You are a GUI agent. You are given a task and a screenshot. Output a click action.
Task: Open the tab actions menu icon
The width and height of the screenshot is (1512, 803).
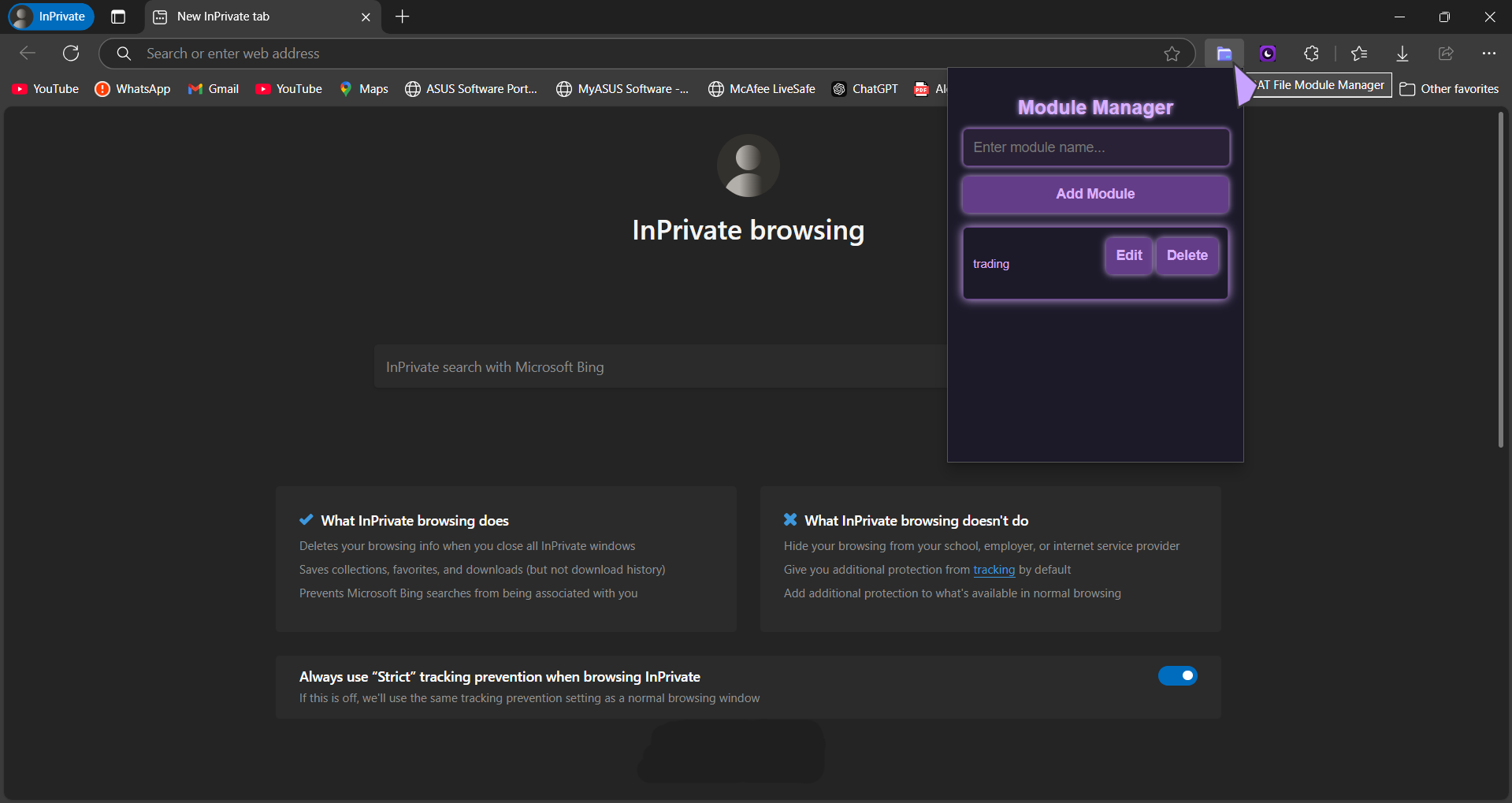pos(117,17)
